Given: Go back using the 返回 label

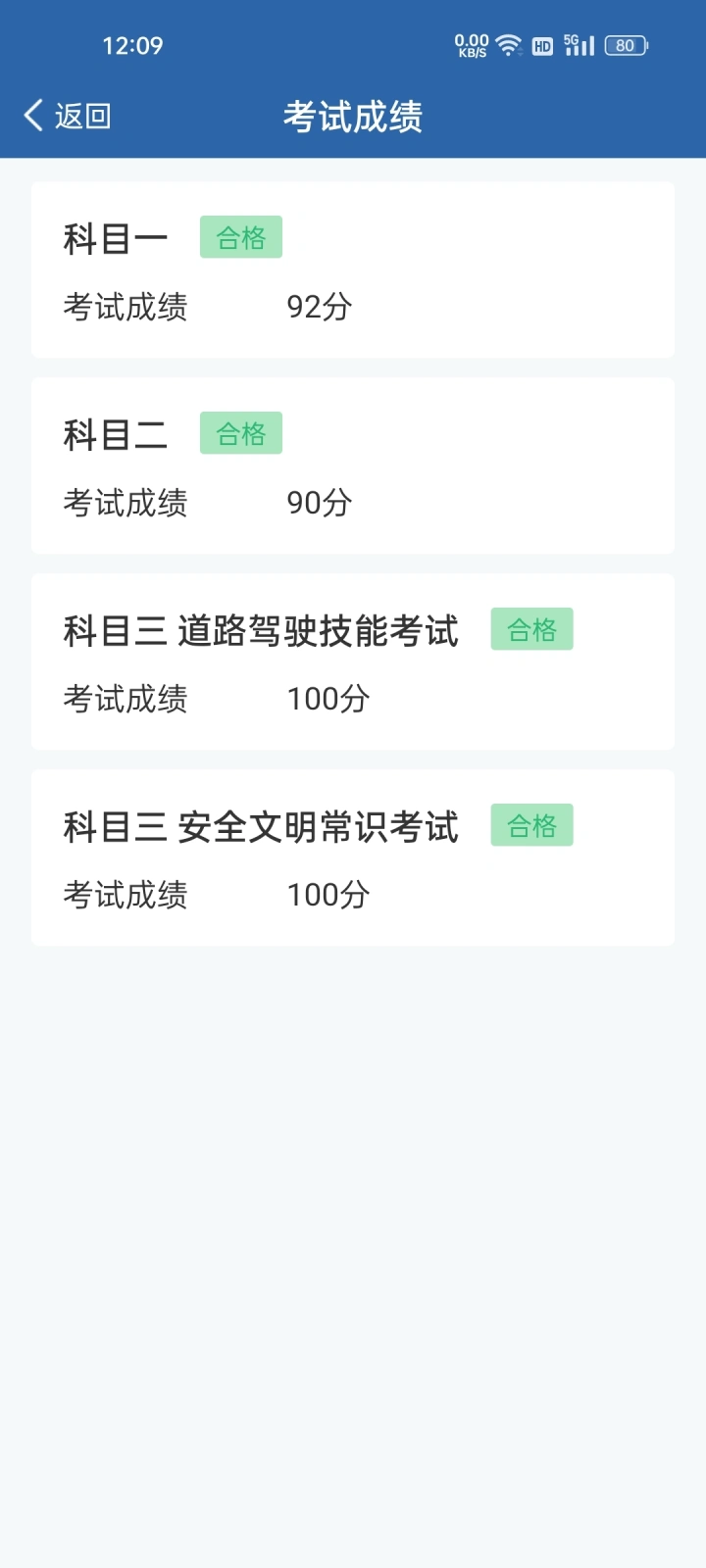Looking at the screenshot, I should pos(82,116).
